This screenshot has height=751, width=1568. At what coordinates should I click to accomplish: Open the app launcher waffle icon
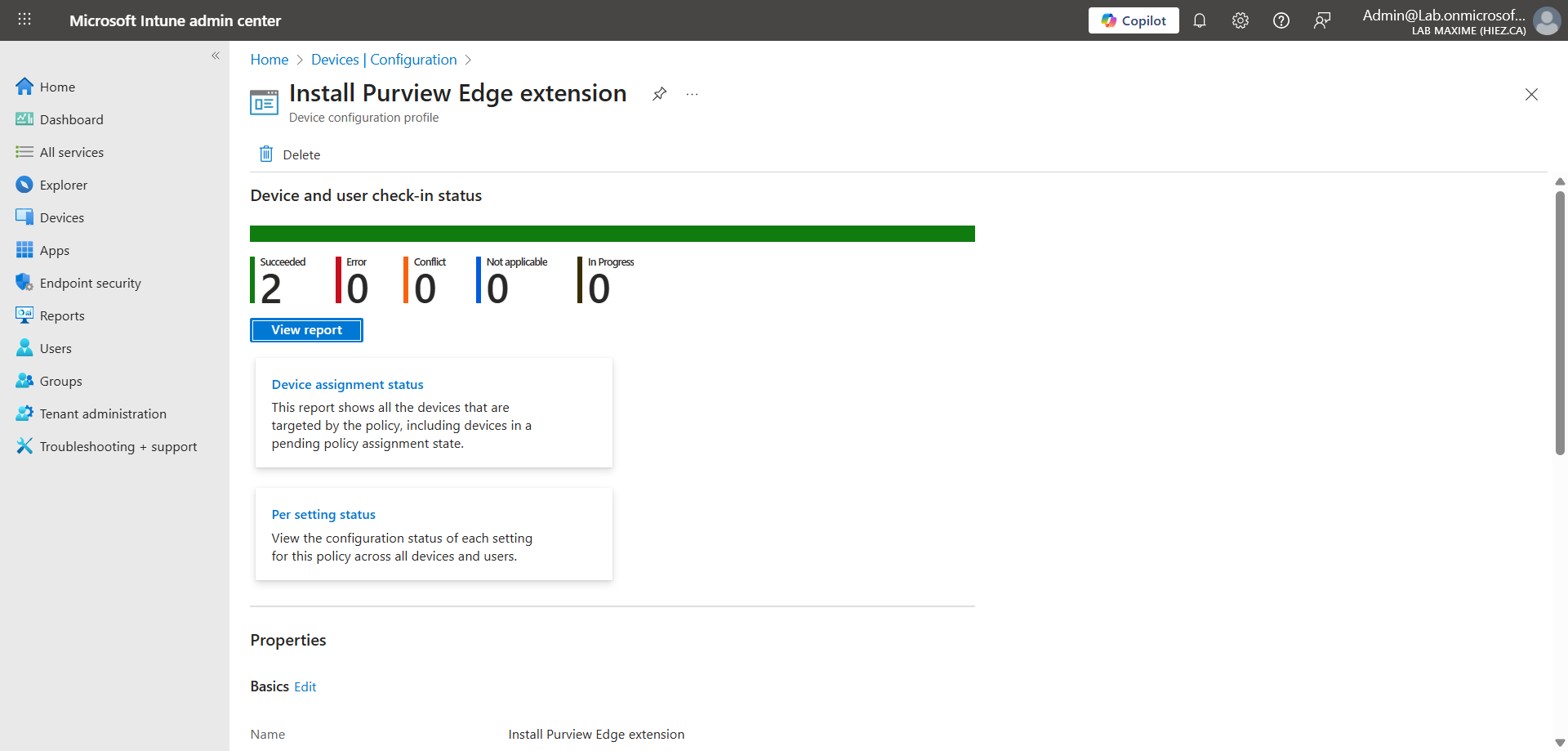[x=24, y=20]
